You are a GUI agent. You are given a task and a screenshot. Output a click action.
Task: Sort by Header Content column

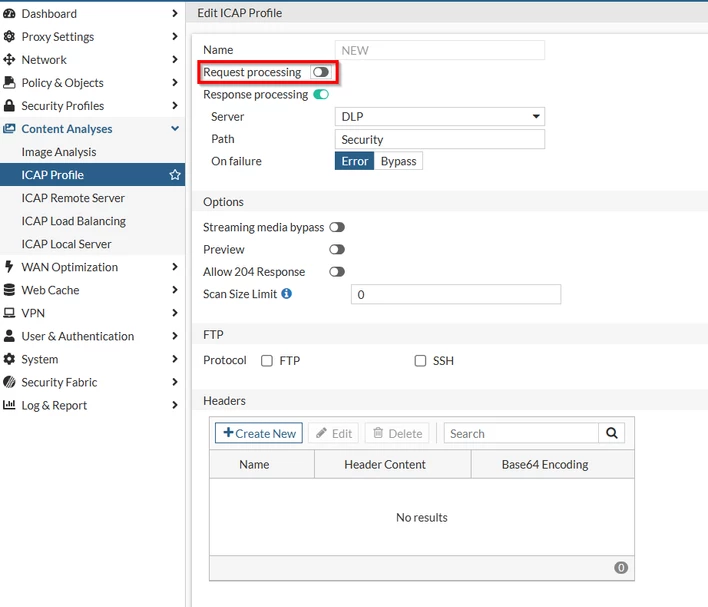click(x=393, y=464)
